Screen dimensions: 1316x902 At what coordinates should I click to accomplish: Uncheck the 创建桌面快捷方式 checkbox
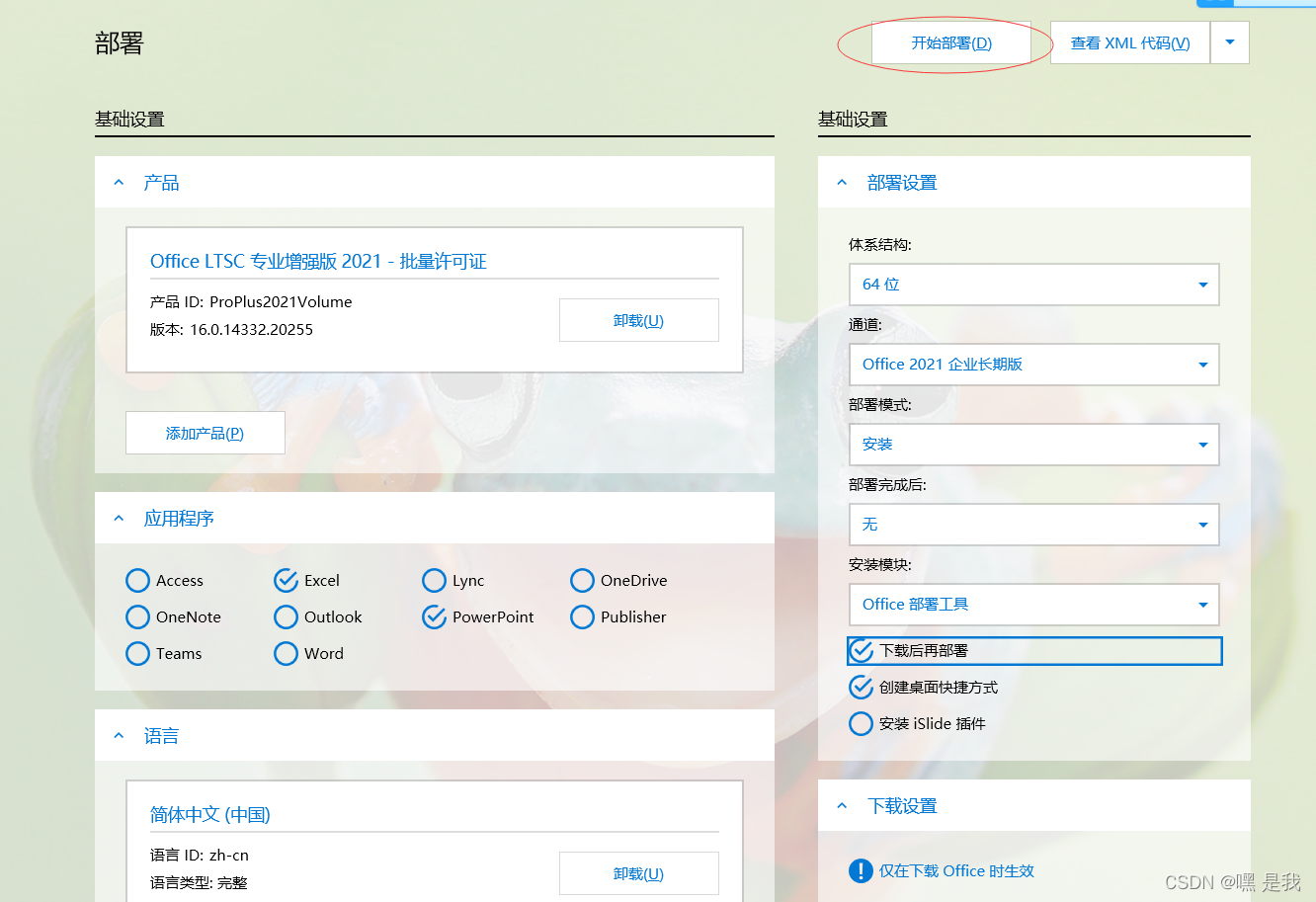pyautogui.click(x=862, y=688)
